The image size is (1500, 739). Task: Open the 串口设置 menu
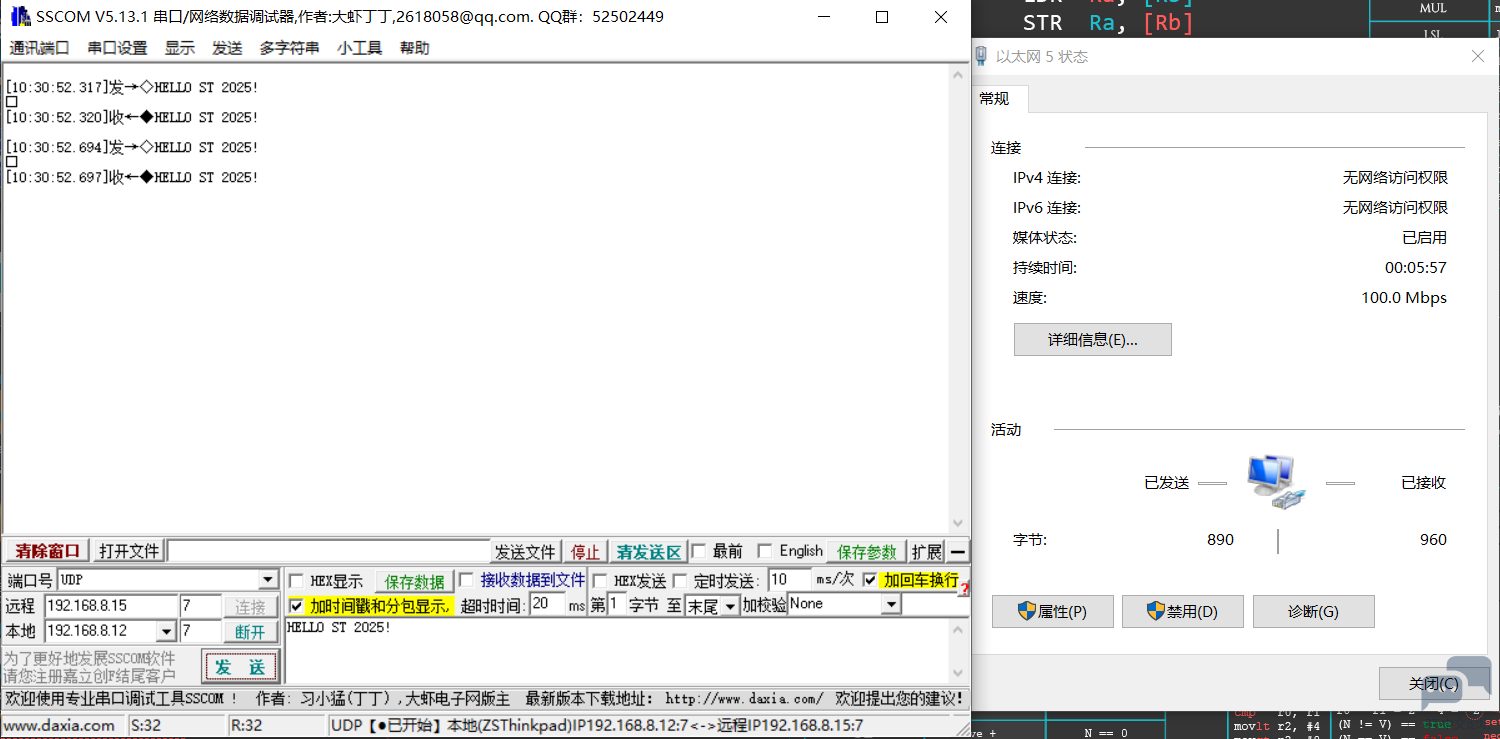pos(117,48)
